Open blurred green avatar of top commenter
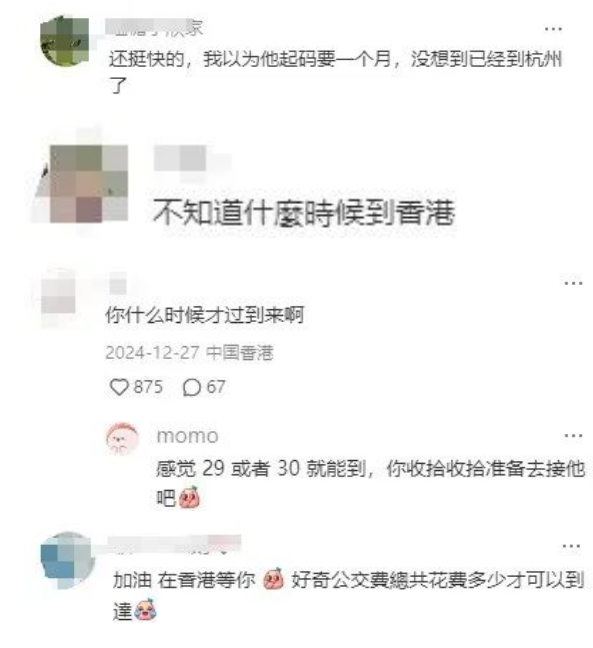593x648 pixels. (x=65, y=41)
